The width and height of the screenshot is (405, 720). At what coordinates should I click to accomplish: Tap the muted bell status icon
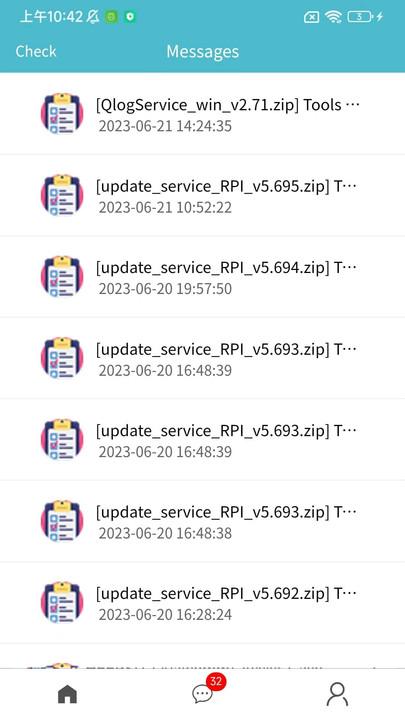93,17
